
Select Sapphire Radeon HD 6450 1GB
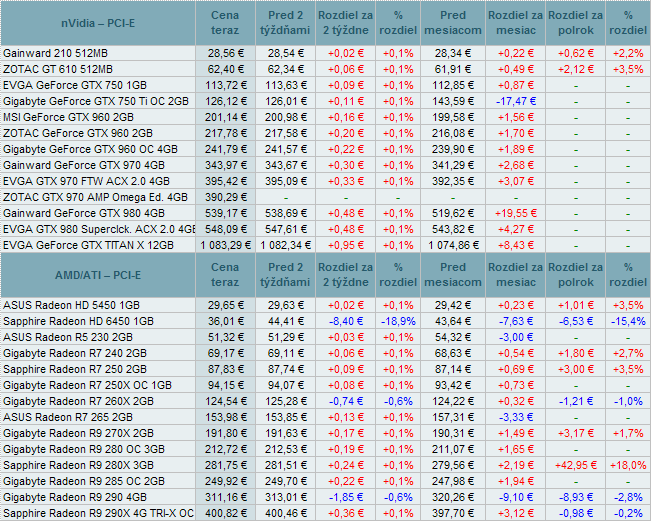tap(78, 321)
